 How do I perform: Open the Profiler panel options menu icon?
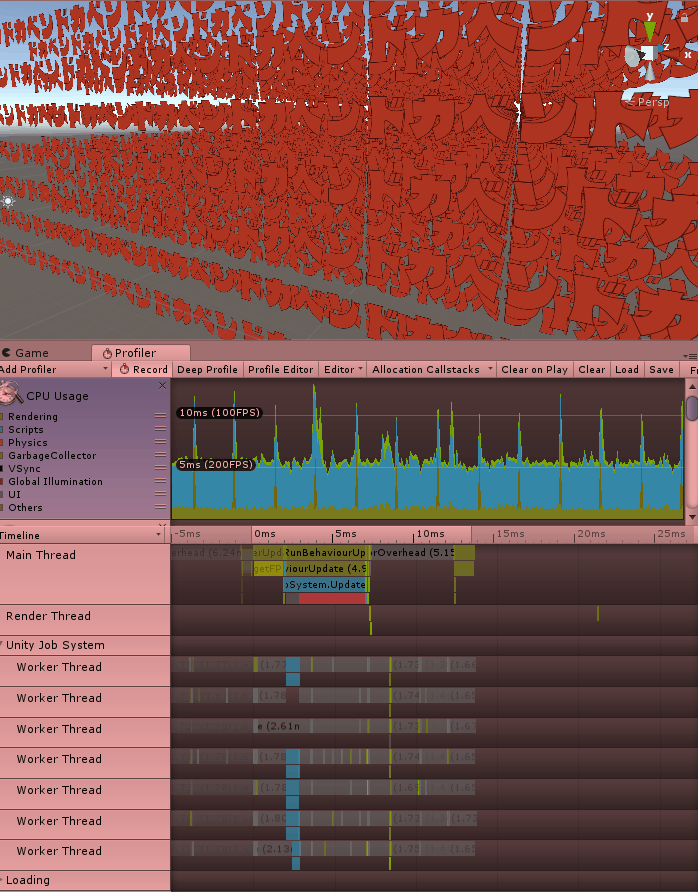(x=692, y=356)
